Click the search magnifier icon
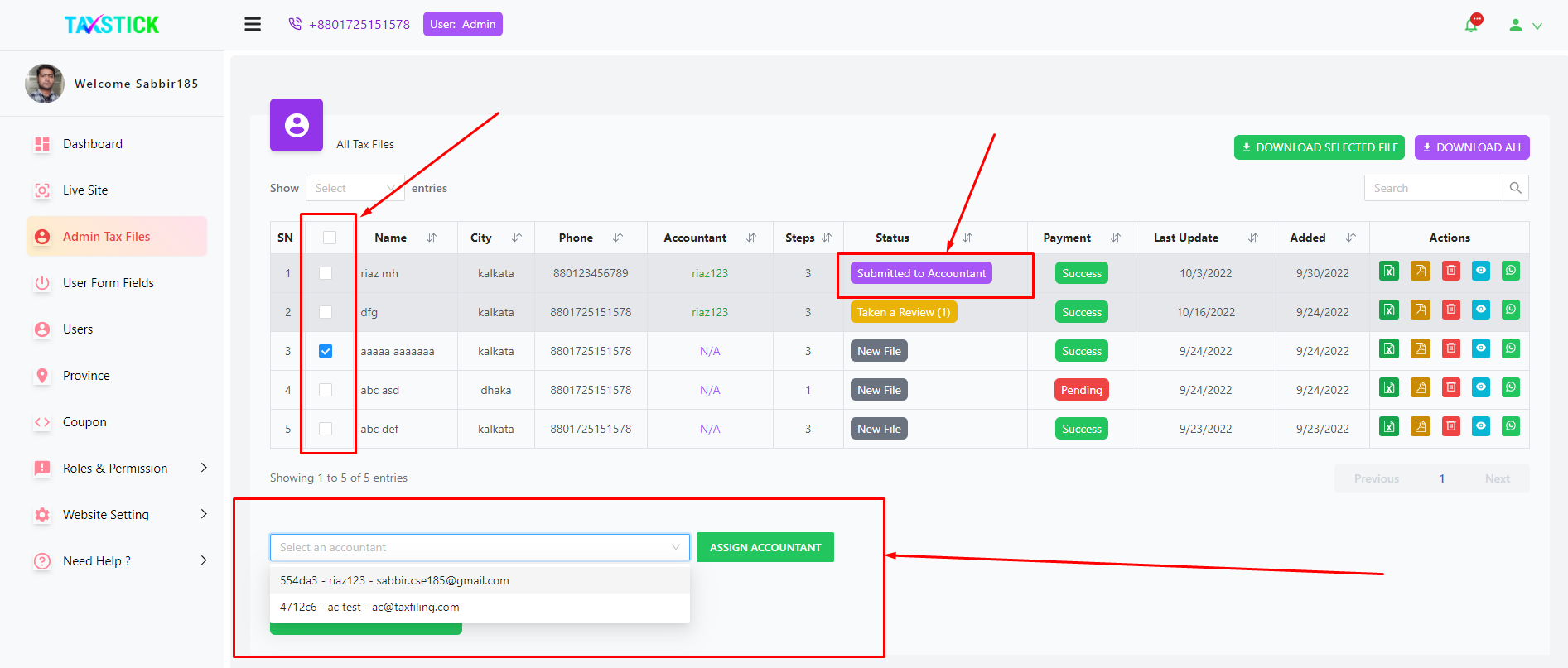 1516,188
